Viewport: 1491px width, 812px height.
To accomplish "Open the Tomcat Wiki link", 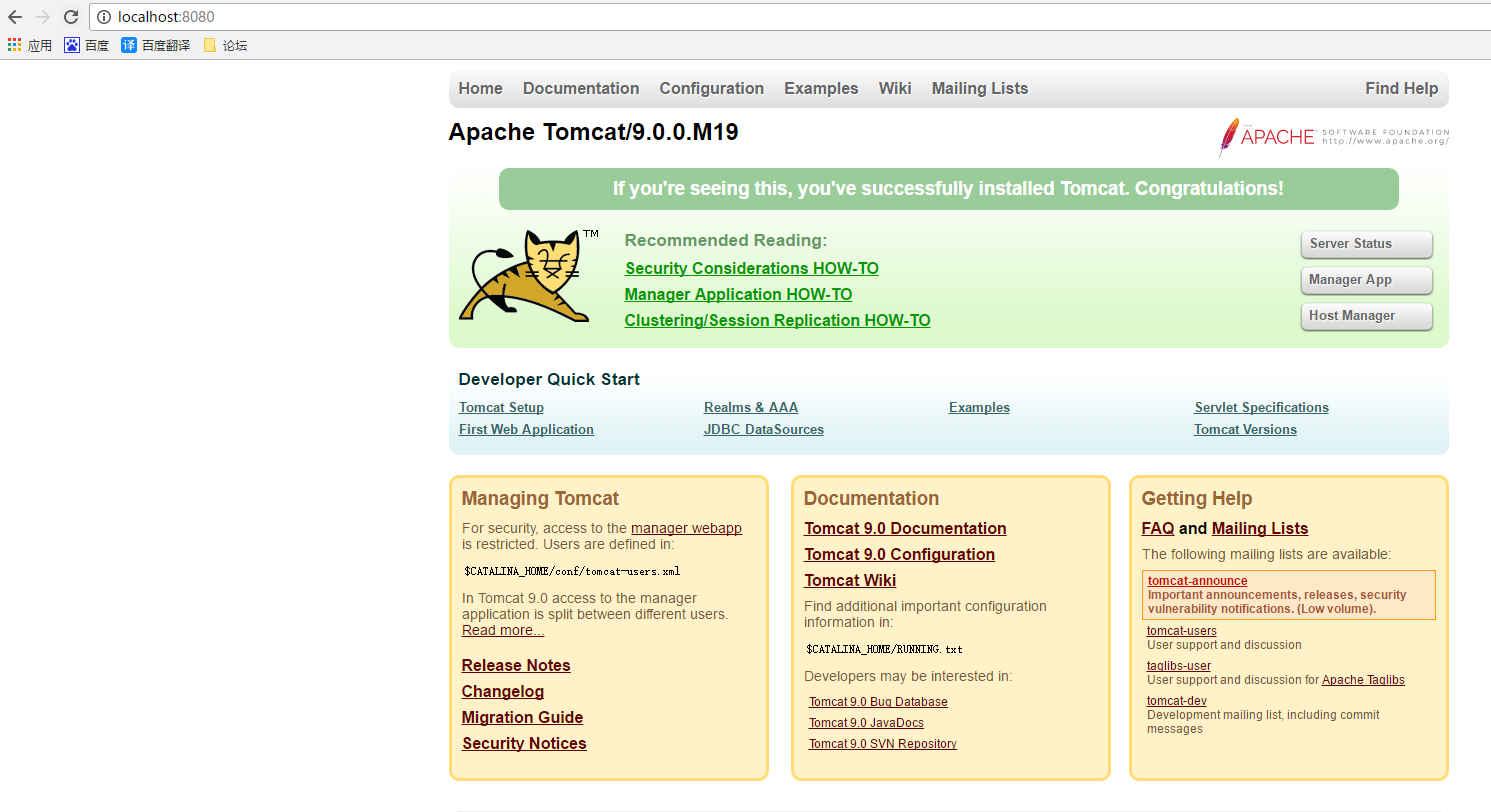I will (x=850, y=580).
